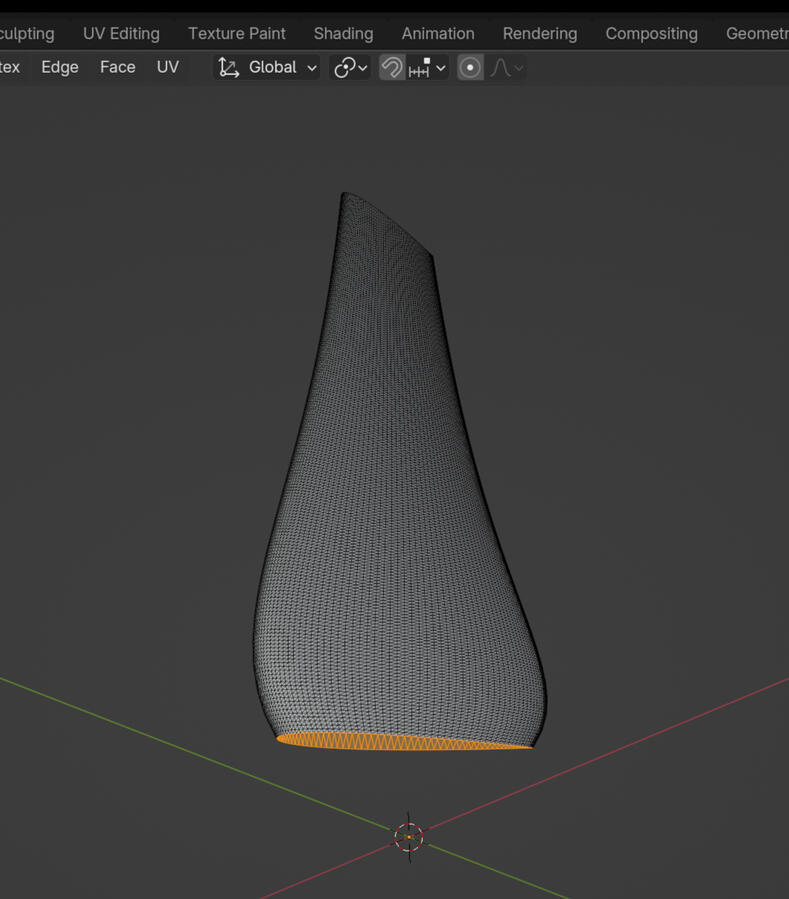The image size is (789, 899).
Task: Switch to the Texture Paint workspace
Action: pyautogui.click(x=237, y=33)
